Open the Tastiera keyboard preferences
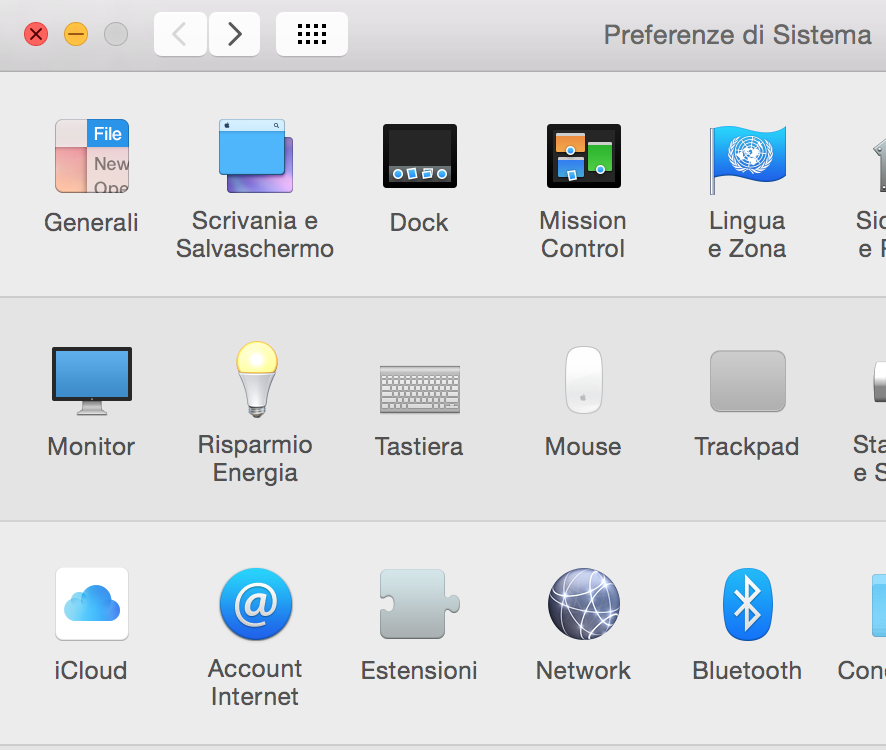The height and width of the screenshot is (750, 886). click(x=420, y=389)
